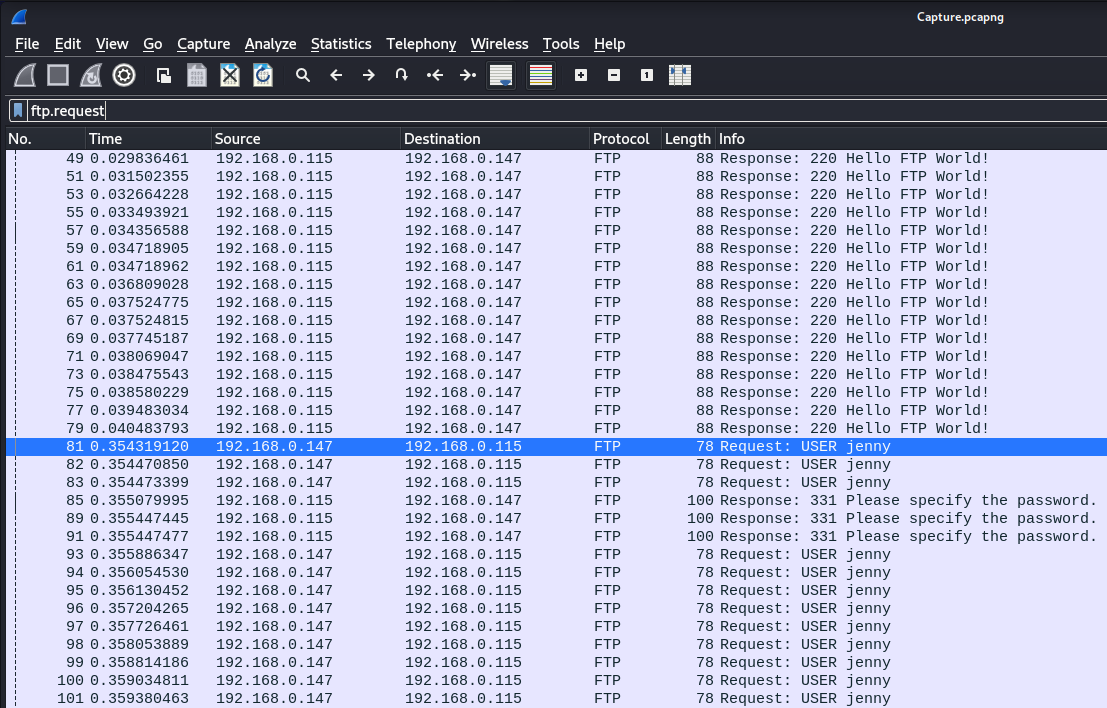The image size is (1107, 708).
Task: Close the capture file icon
Action: [x=230, y=75]
